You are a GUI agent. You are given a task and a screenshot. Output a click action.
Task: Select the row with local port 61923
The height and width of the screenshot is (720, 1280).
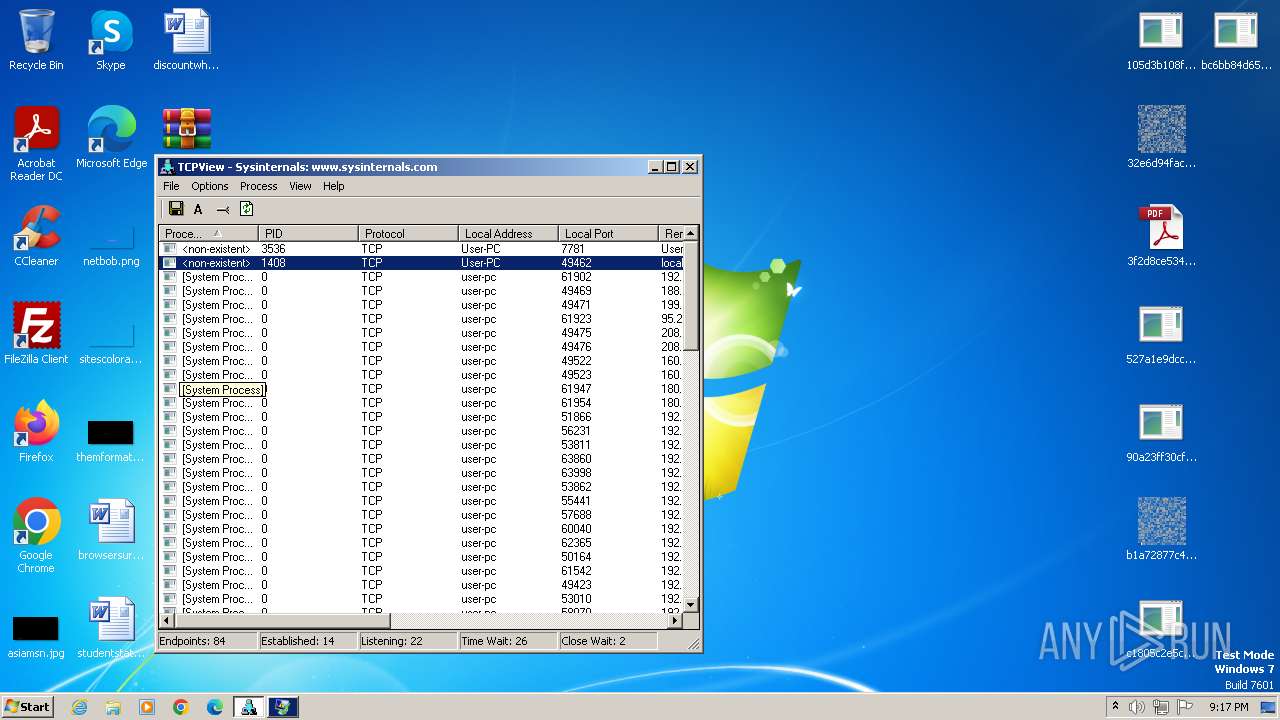[421, 319]
